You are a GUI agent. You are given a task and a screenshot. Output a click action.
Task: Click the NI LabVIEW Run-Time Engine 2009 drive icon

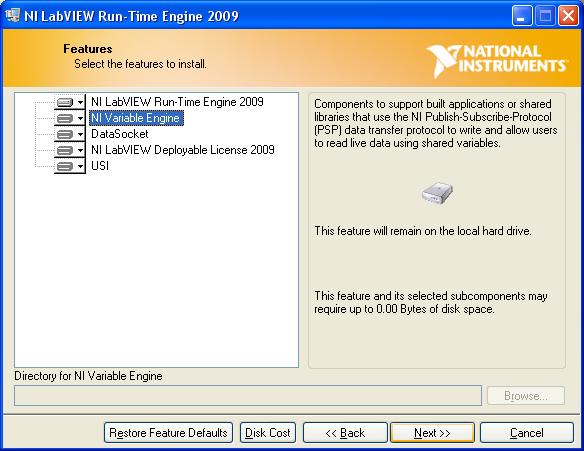tap(65, 102)
